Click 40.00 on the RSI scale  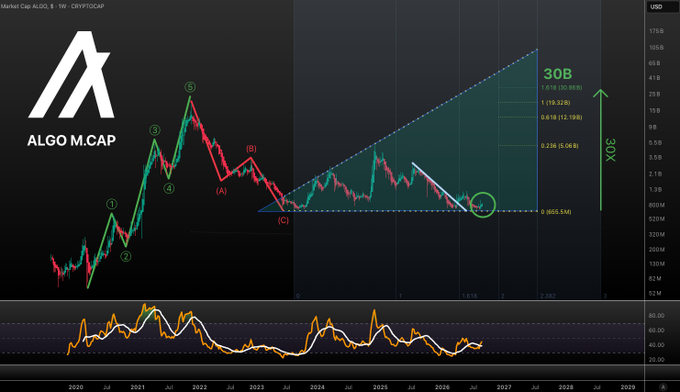click(x=656, y=345)
